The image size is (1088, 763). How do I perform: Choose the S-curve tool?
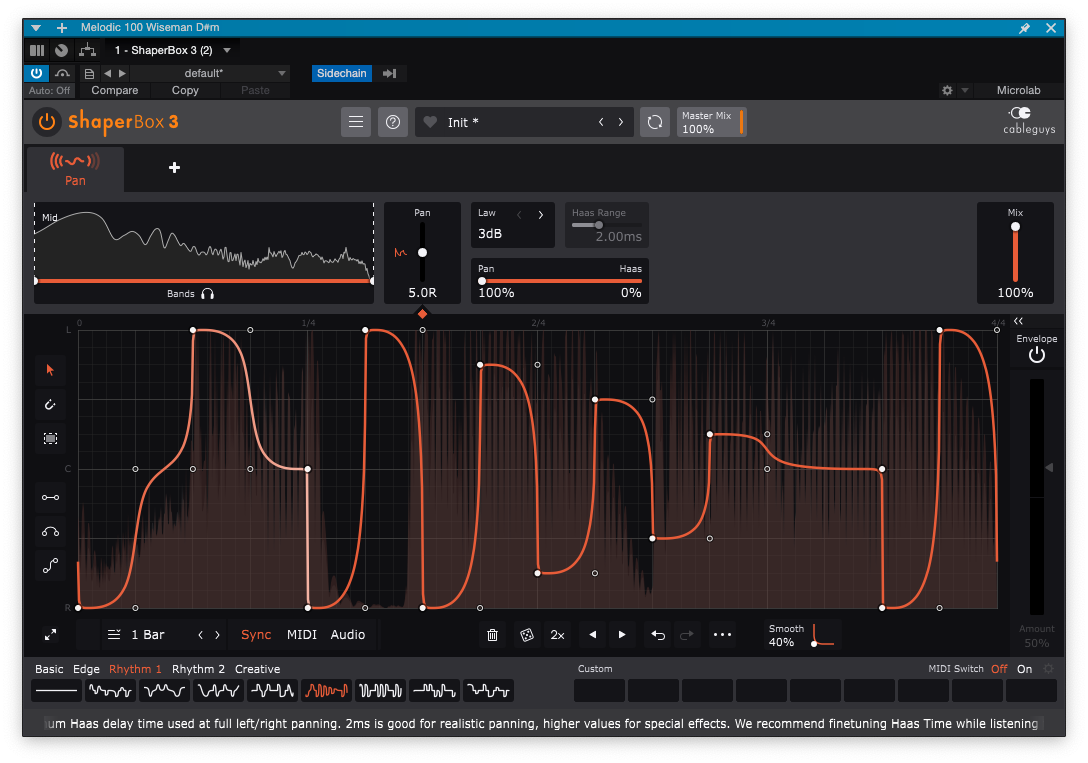click(x=50, y=566)
